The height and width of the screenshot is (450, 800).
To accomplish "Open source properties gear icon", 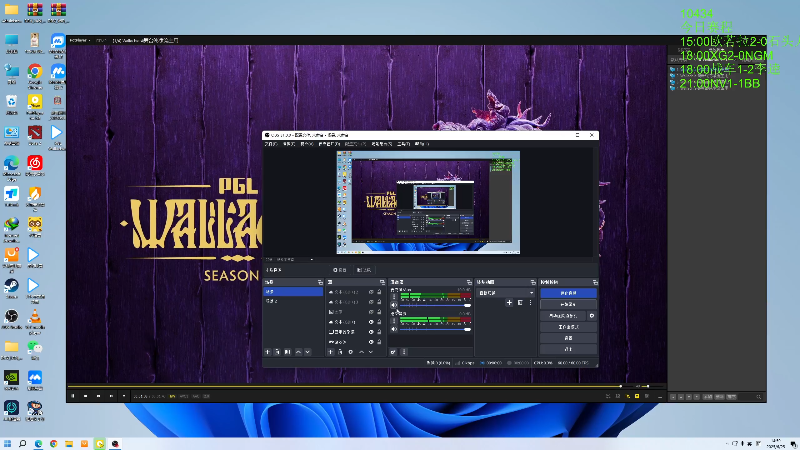I will [351, 352].
